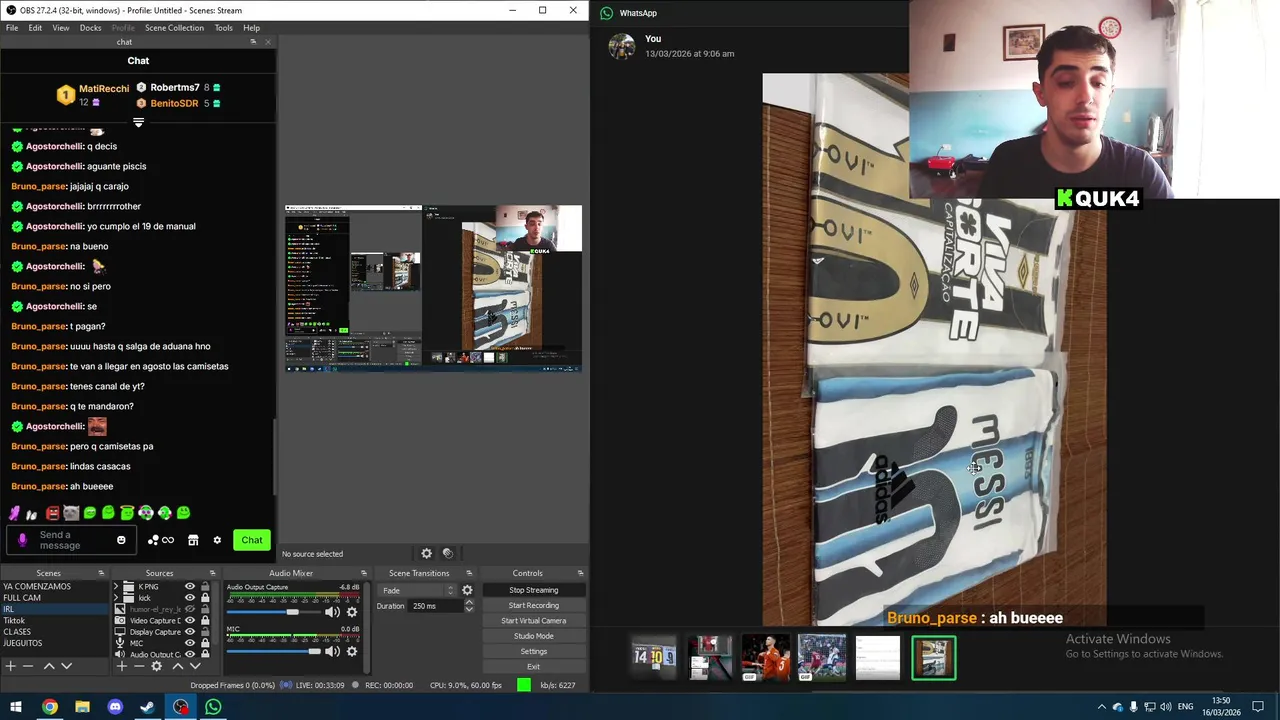The width and height of the screenshot is (1280, 720).
Task: Select the YA COMENZAMOS scene
Action: [x=54, y=587]
